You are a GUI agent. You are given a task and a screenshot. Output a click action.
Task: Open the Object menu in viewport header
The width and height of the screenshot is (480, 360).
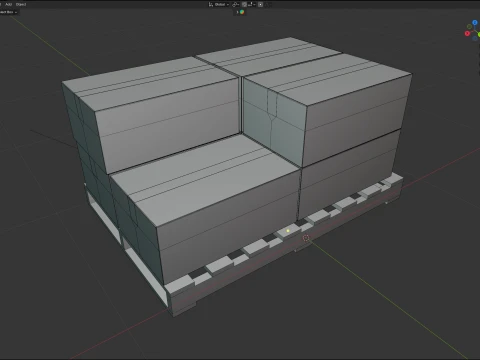click(x=21, y=4)
